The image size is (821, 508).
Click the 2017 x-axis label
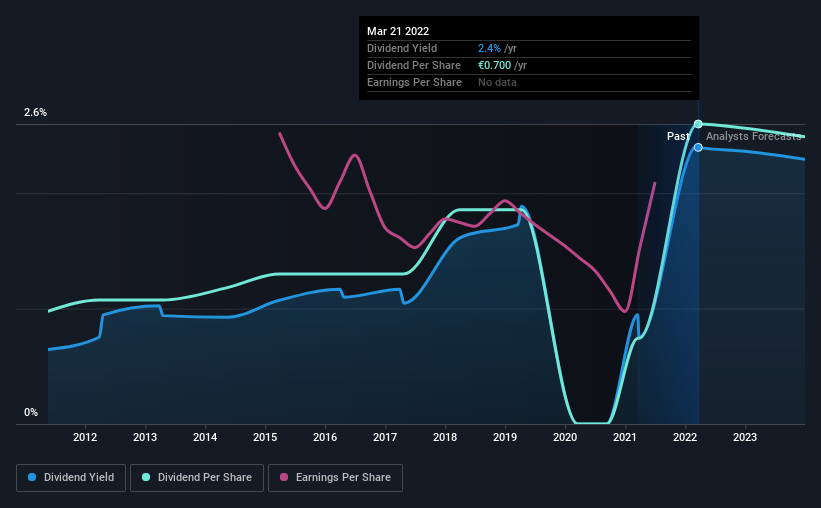(385, 437)
